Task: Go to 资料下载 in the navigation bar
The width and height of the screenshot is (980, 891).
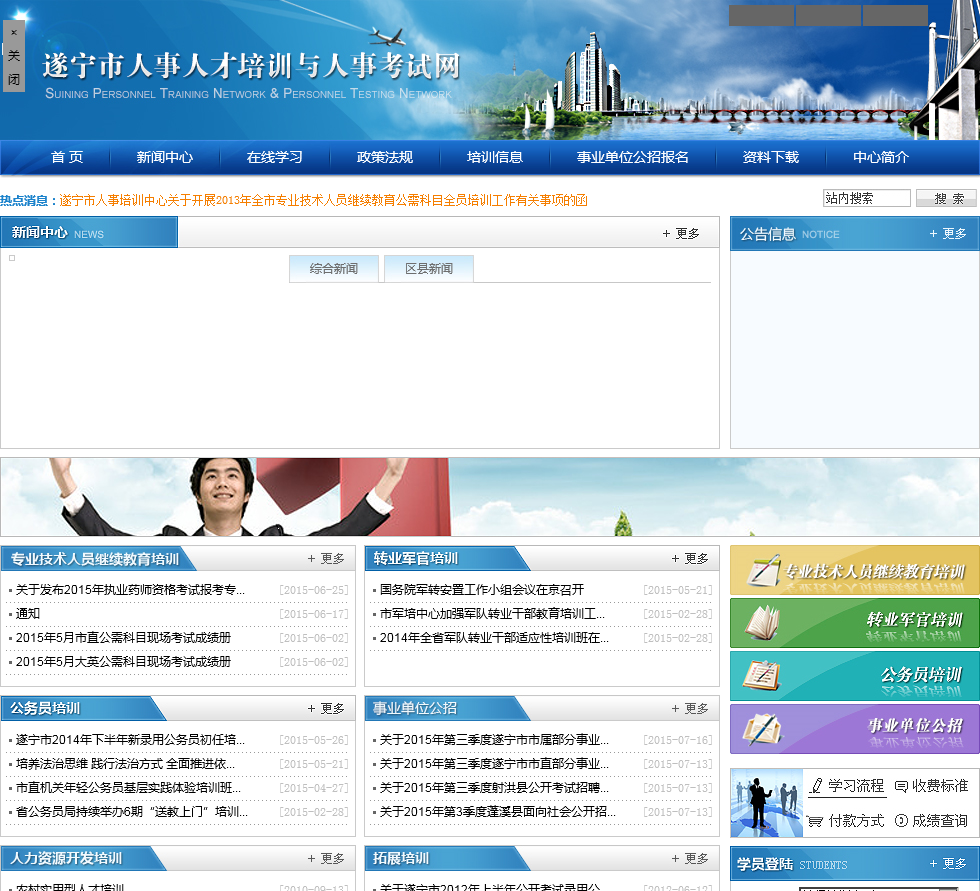Action: (x=771, y=157)
